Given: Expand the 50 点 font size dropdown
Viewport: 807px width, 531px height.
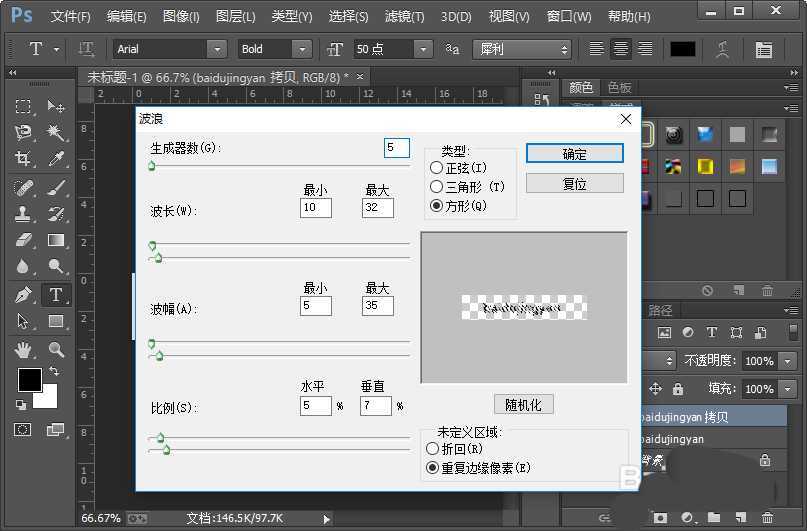Looking at the screenshot, I should pyautogui.click(x=423, y=49).
